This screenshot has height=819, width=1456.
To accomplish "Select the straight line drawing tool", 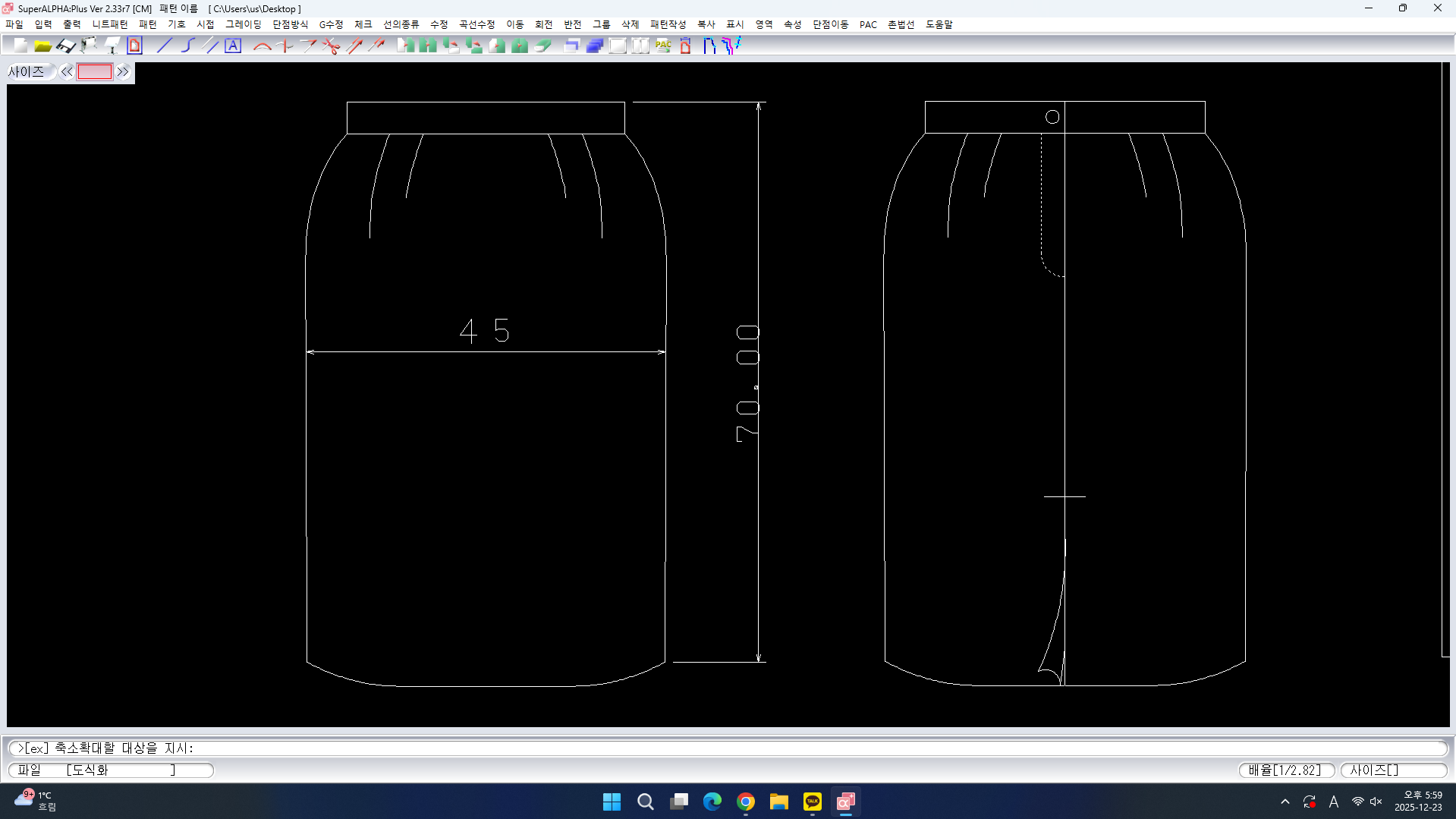I will (164, 46).
